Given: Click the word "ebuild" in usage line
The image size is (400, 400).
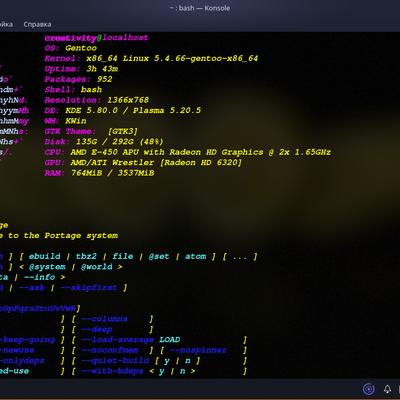Looking at the screenshot, I should coord(44,256).
